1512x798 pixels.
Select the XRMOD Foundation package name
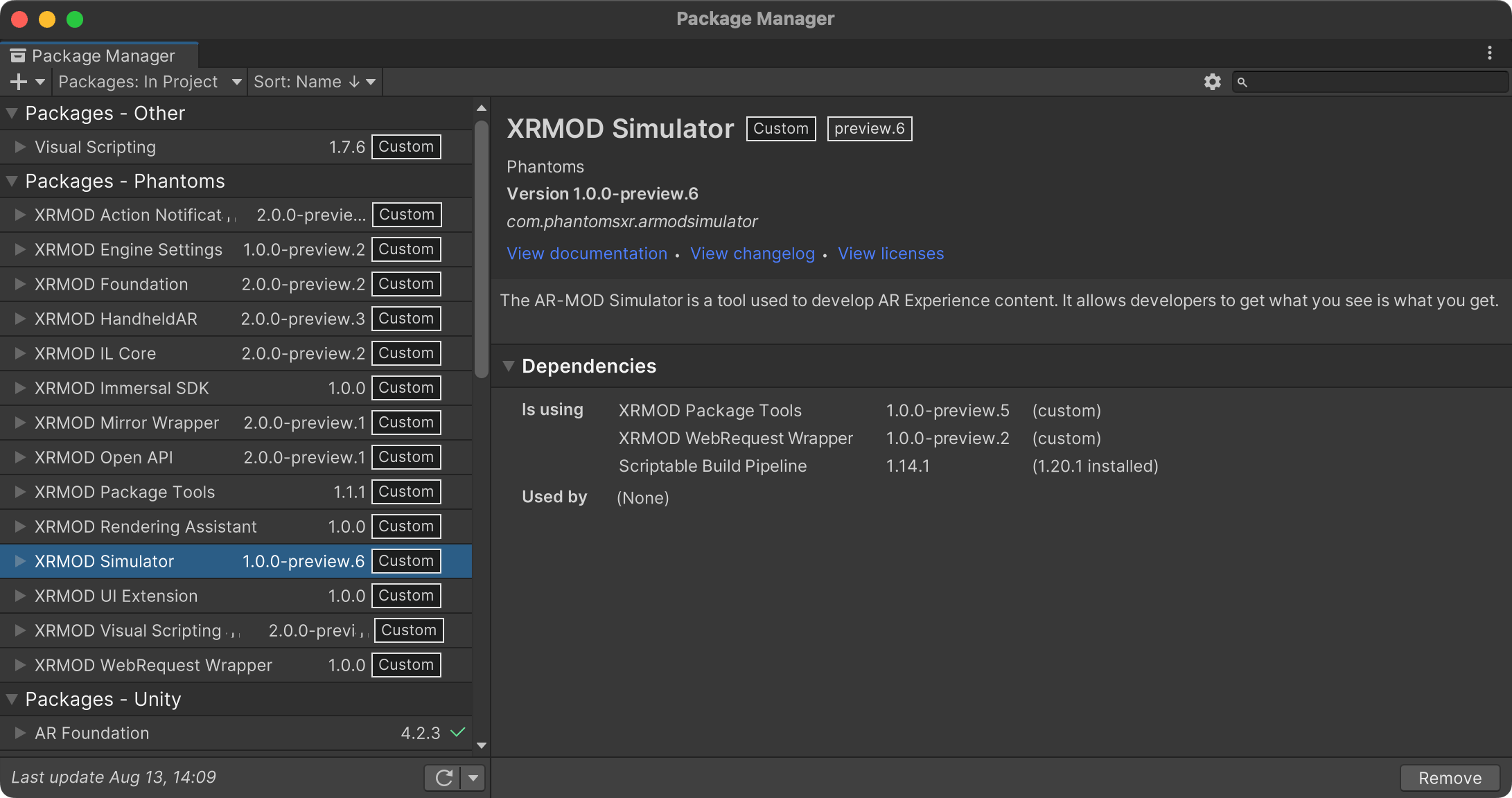[x=112, y=284]
